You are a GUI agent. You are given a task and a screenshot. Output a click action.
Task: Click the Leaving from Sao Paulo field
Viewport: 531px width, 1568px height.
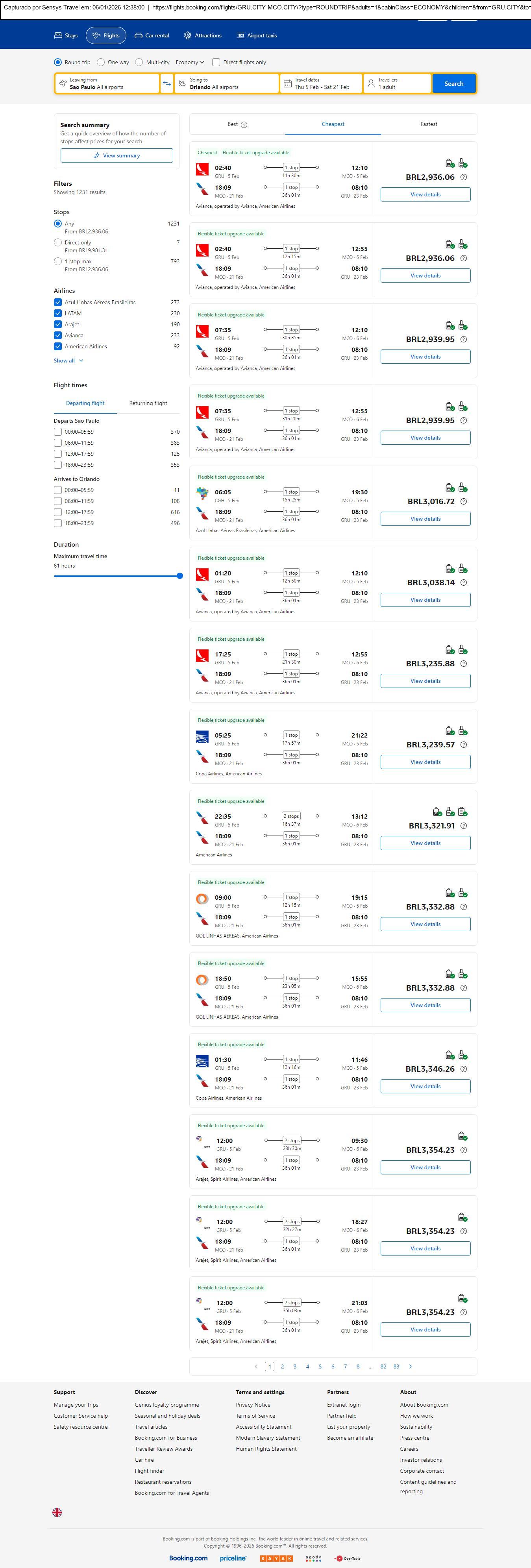[107, 83]
